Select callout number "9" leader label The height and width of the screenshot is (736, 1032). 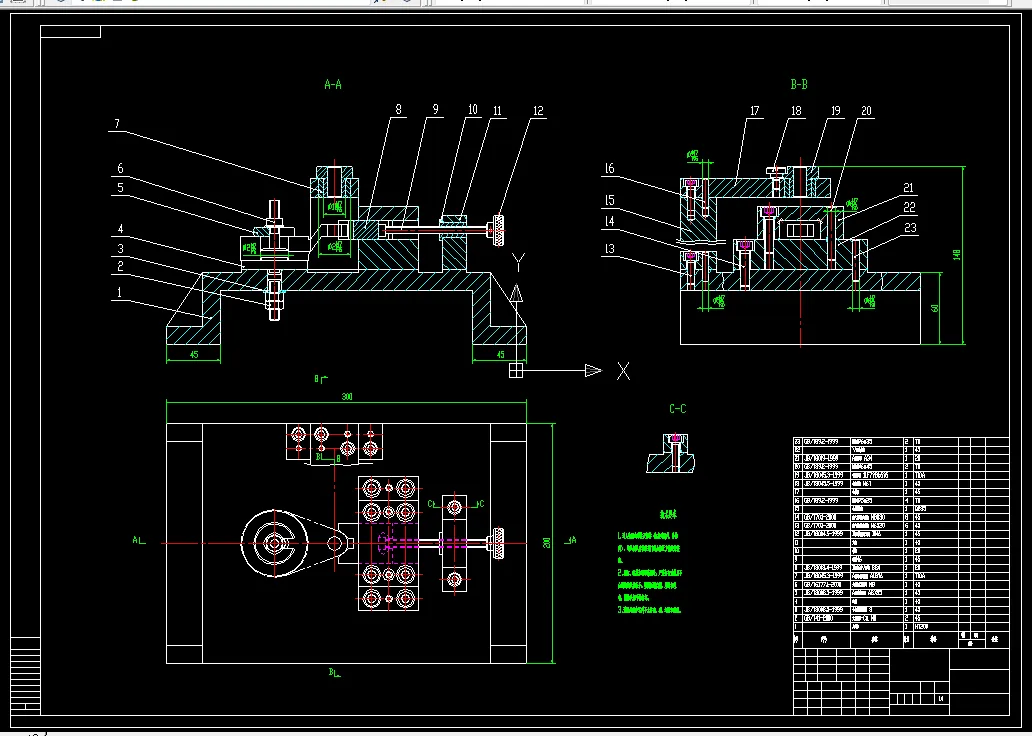(435, 109)
